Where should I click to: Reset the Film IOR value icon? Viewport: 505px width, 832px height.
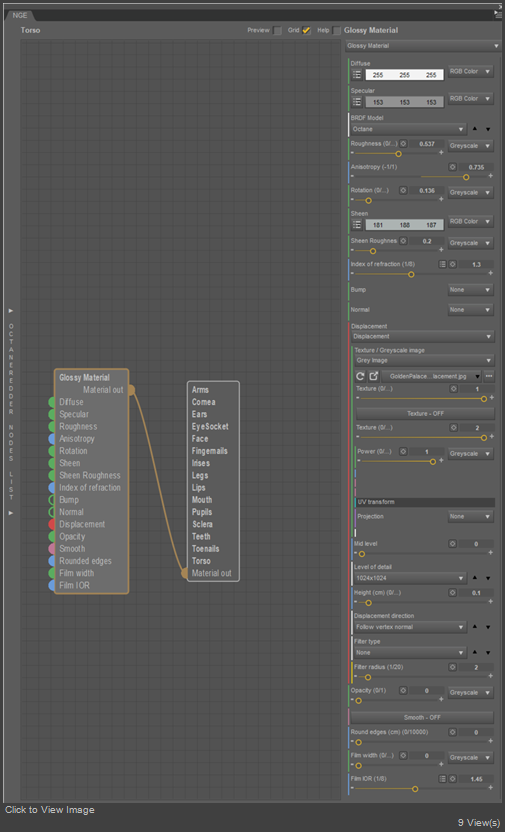coord(452,779)
